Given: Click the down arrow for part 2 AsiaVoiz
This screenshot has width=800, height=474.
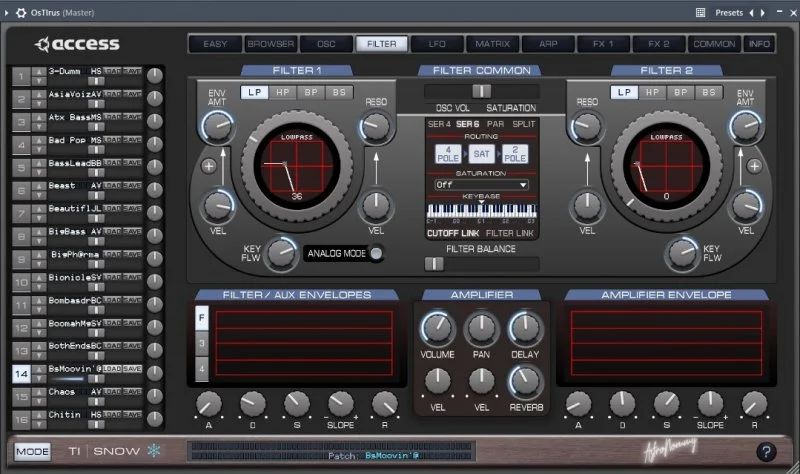Looking at the screenshot, I should point(39,104).
